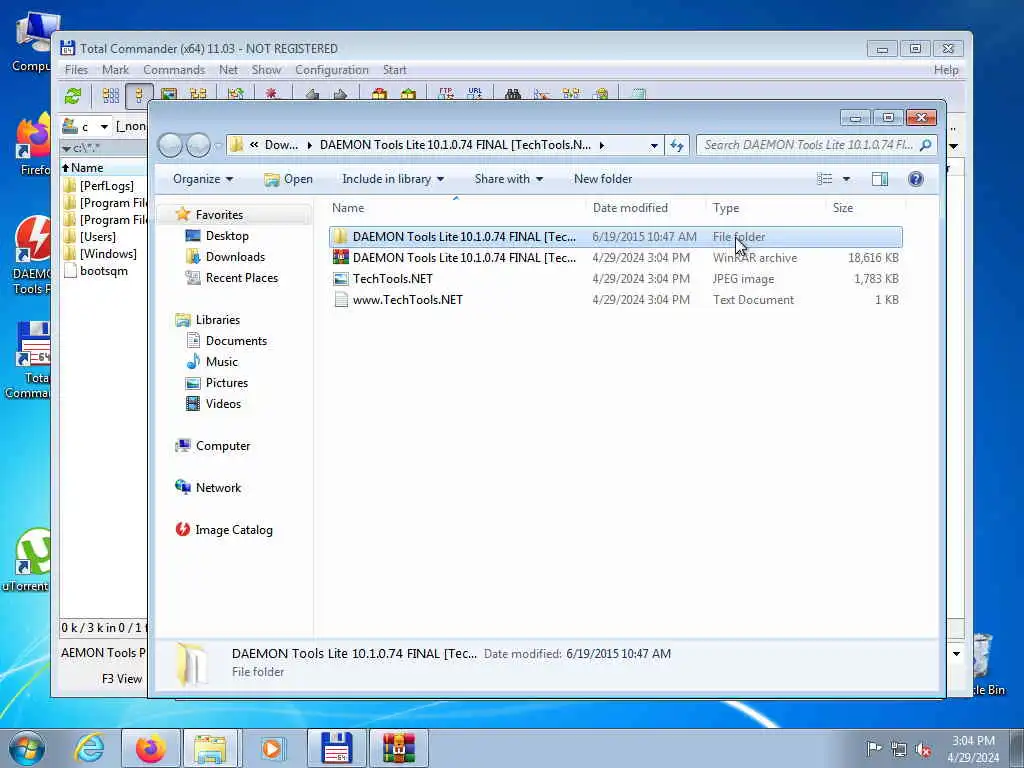Select the DAEMON Tools Lite WinRAR archive
1024x768 pixels.
(x=616, y=258)
